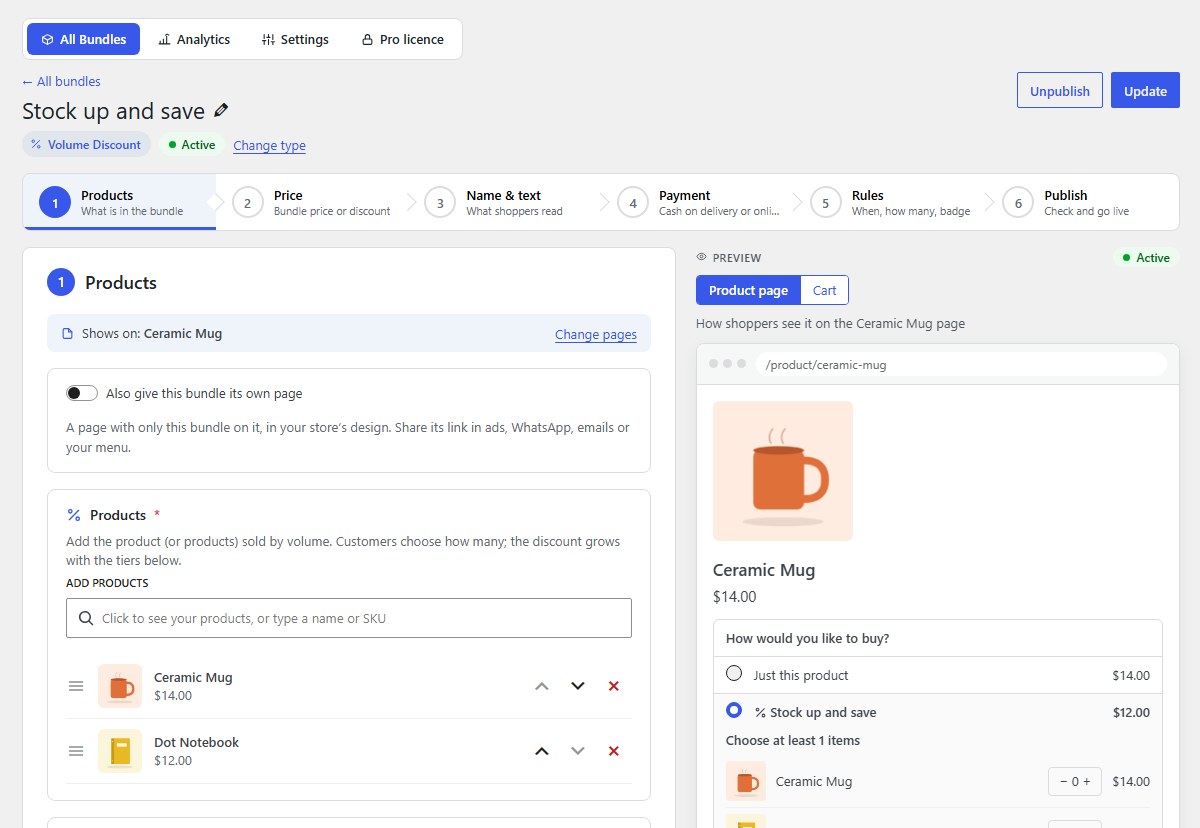Image resolution: width=1200 pixels, height=828 pixels.
Task: Click the Update button
Action: [1146, 90]
